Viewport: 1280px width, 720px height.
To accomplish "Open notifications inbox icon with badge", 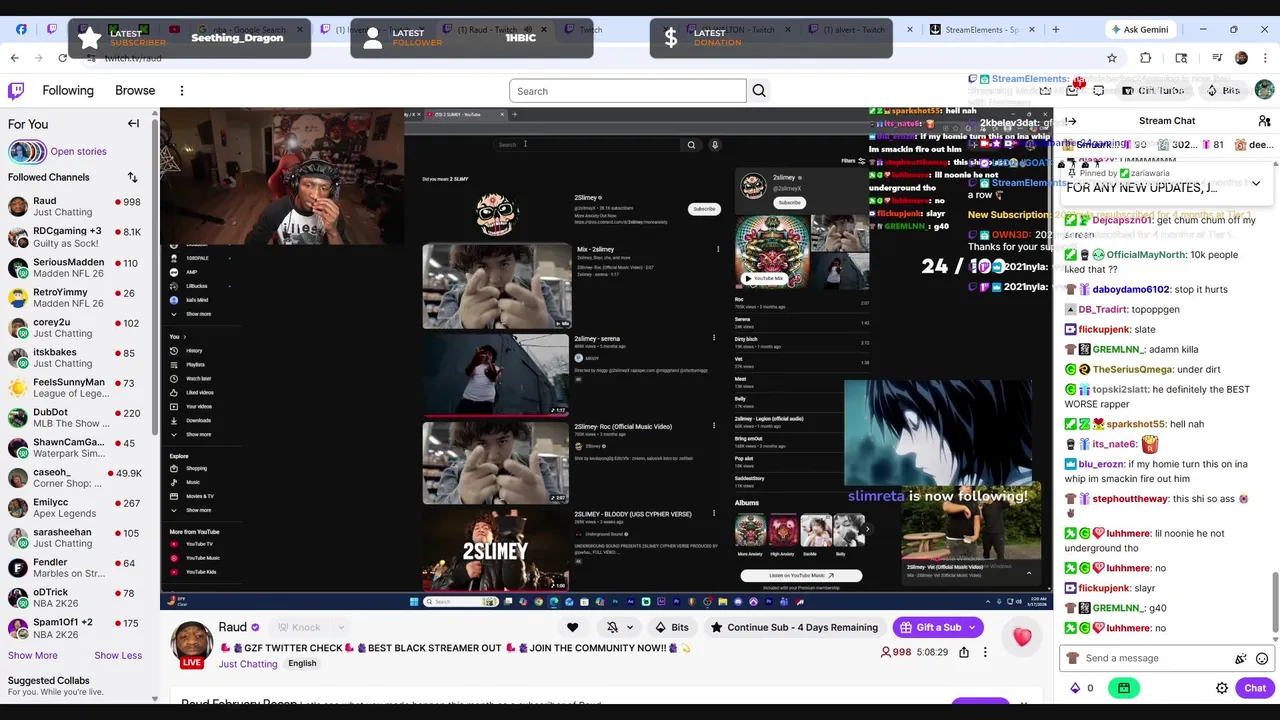I will tap(1073, 90).
